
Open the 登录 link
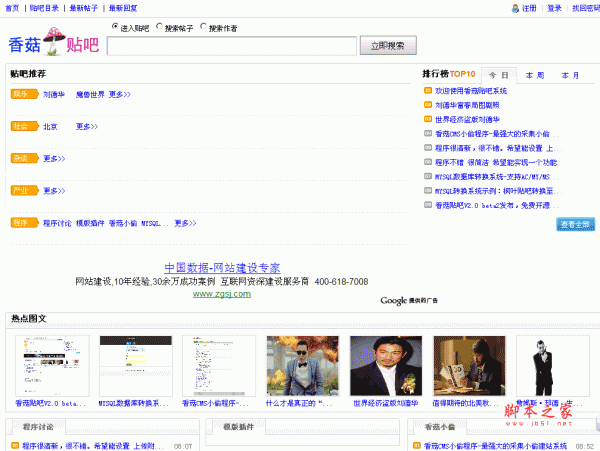click(554, 8)
